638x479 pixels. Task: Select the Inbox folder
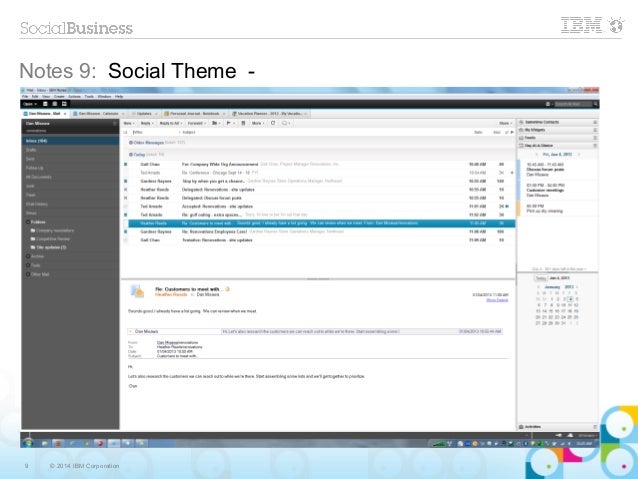tap(70, 141)
